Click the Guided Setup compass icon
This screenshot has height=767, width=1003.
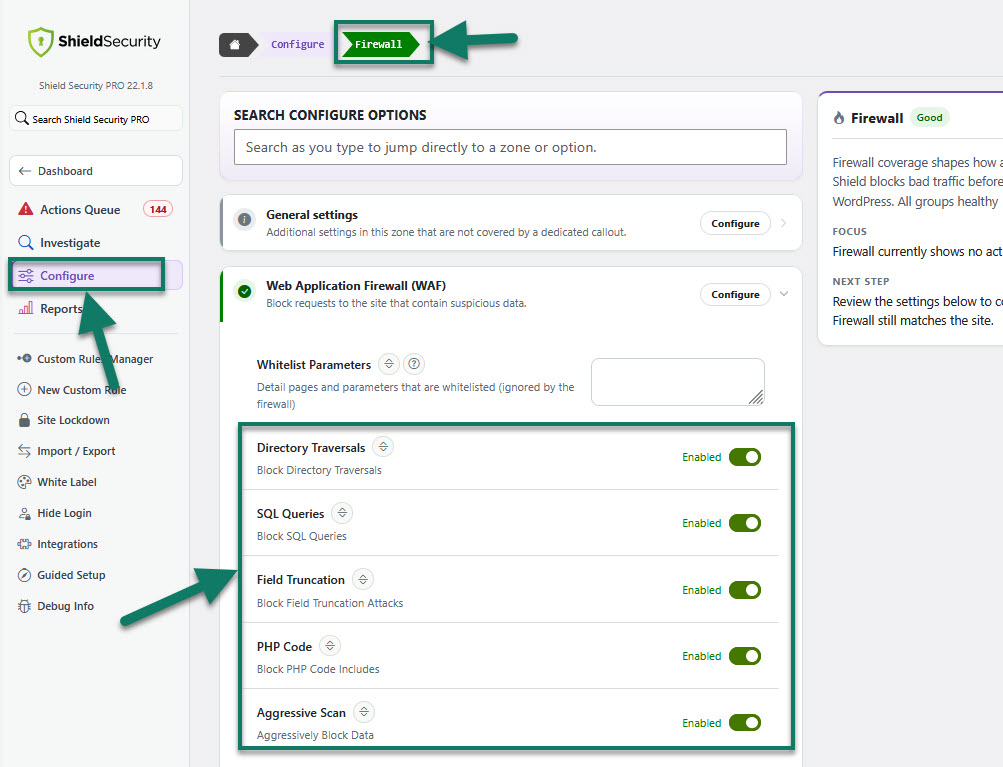[x=24, y=574]
